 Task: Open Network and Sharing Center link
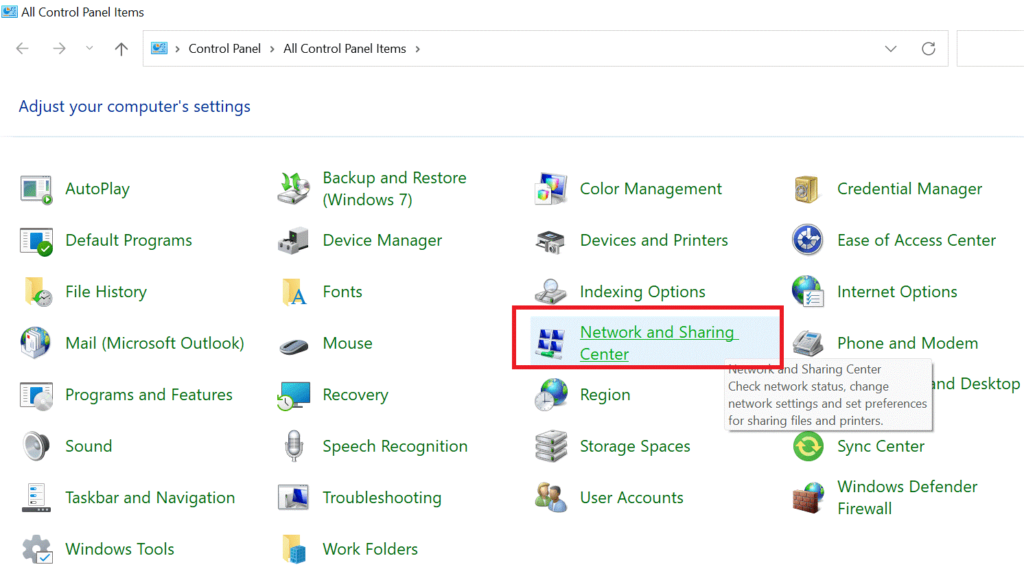[x=659, y=343]
